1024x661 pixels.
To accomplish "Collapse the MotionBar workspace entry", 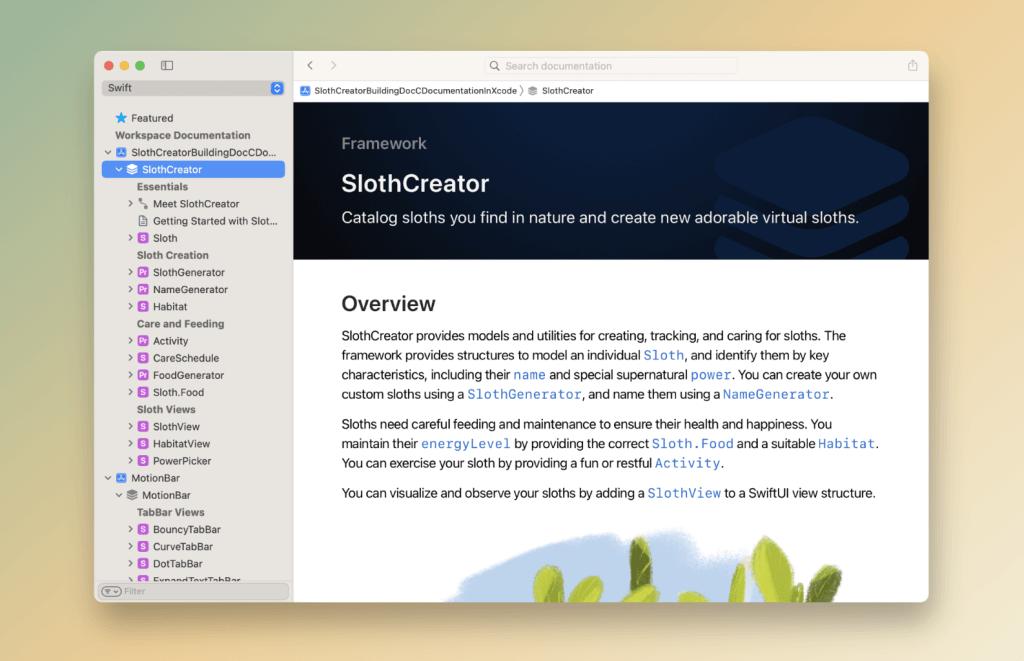I will click(108, 478).
